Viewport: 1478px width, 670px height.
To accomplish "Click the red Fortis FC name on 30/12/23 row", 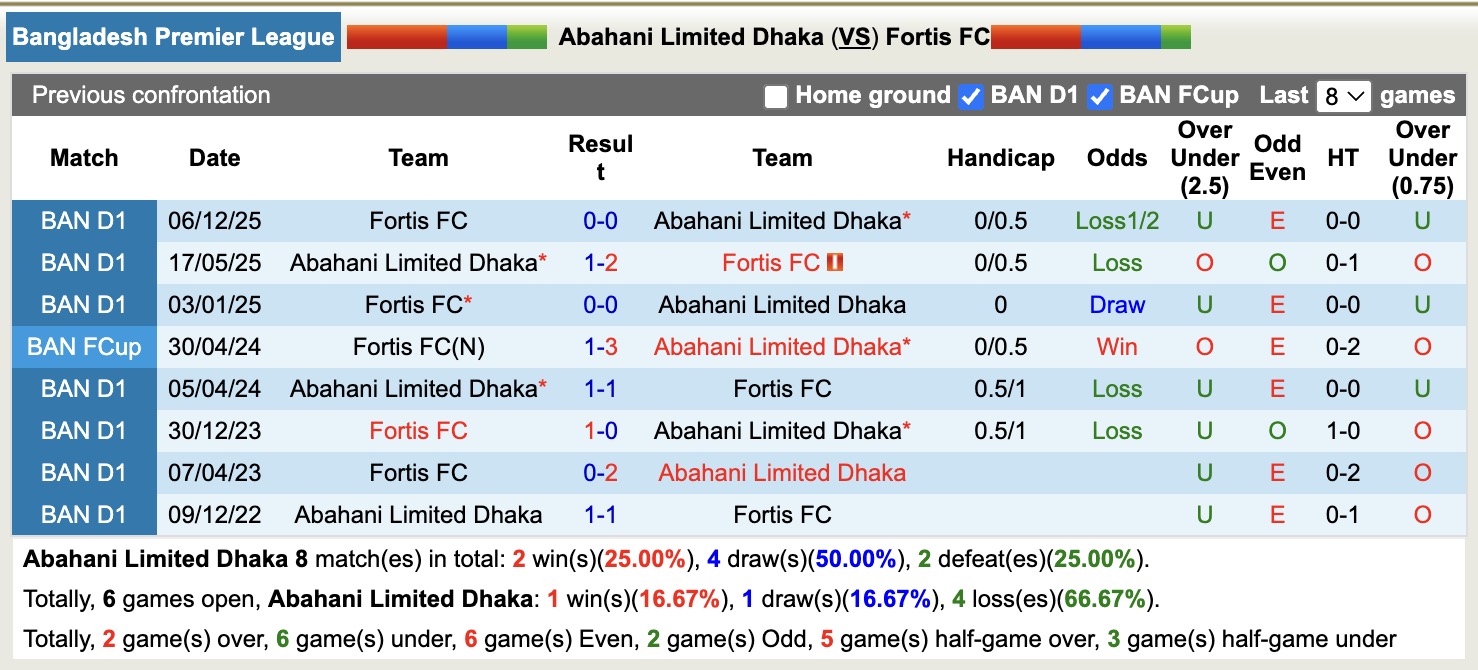I will click(x=418, y=430).
